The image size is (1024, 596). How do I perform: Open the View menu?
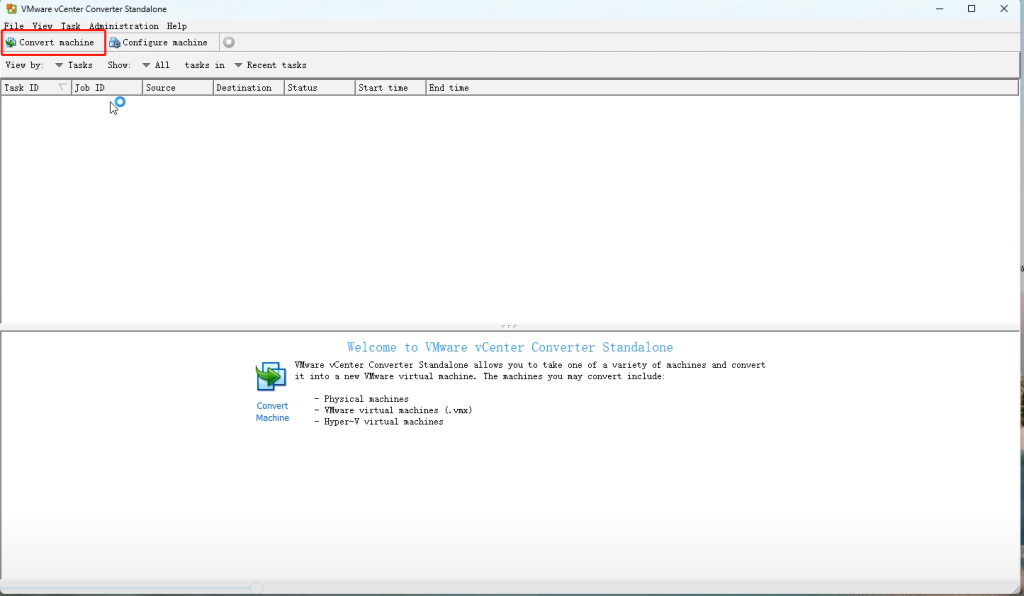pos(42,26)
